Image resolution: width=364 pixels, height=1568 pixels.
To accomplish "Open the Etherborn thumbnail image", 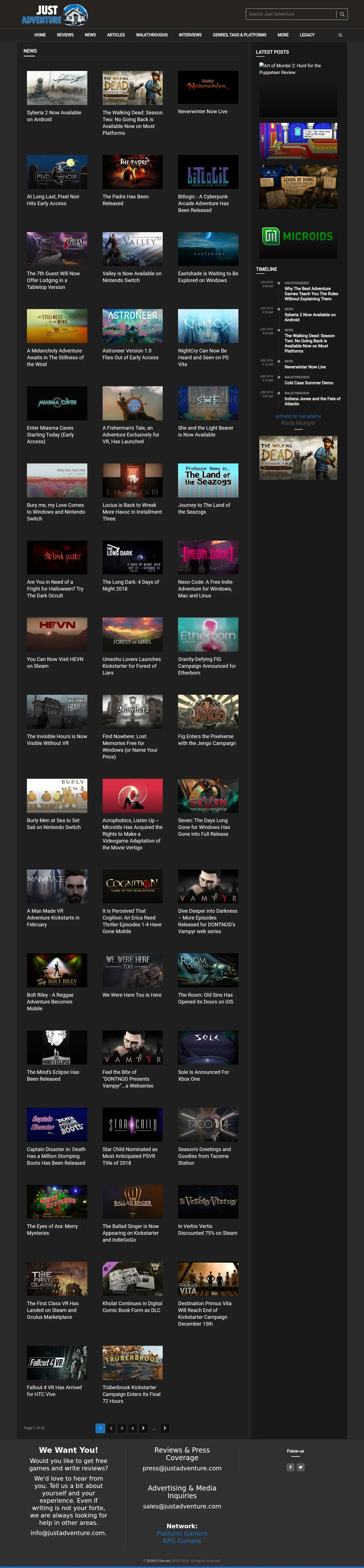I will [x=208, y=634].
